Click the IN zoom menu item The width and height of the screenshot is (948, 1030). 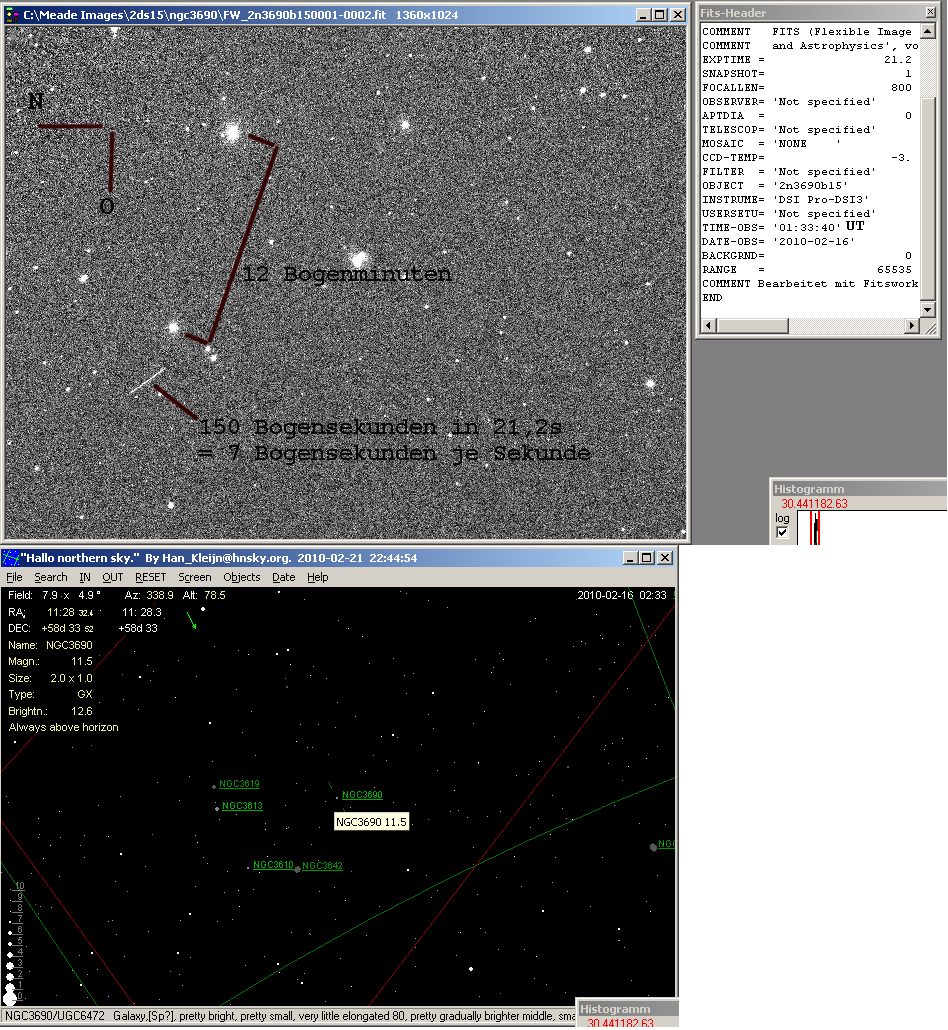[85, 577]
